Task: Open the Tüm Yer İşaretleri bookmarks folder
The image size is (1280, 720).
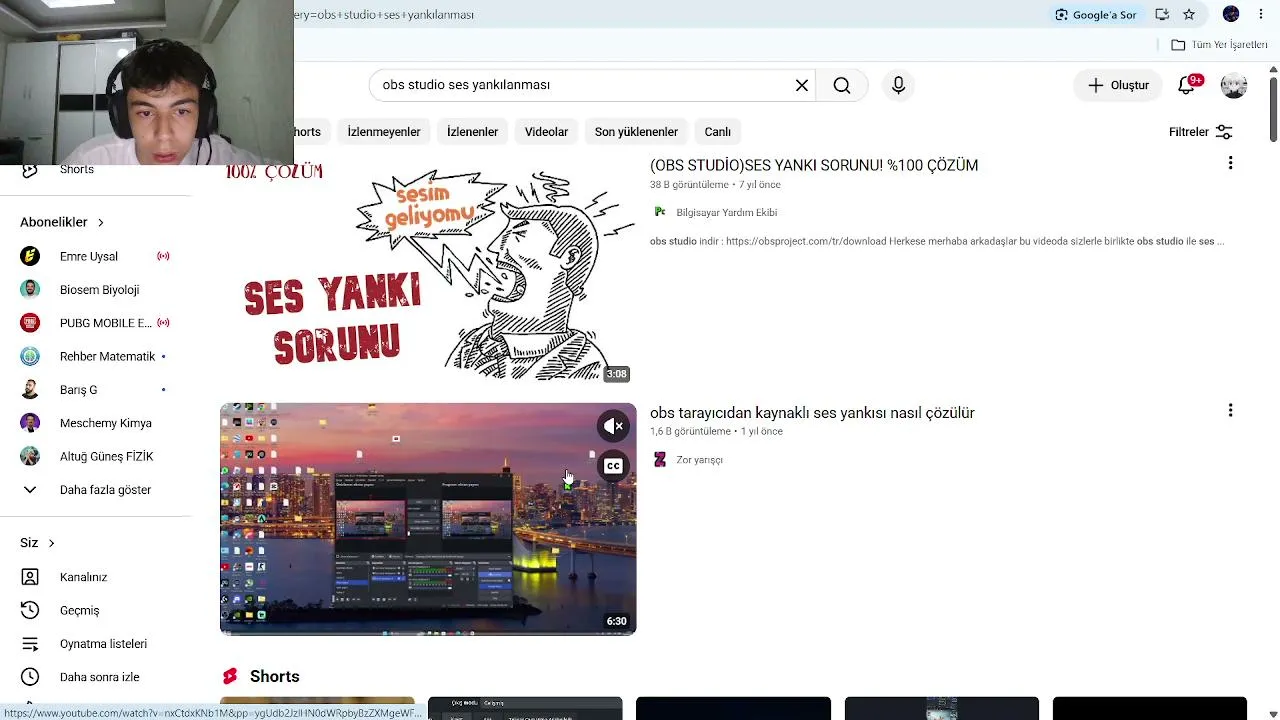Action: 1219,45
